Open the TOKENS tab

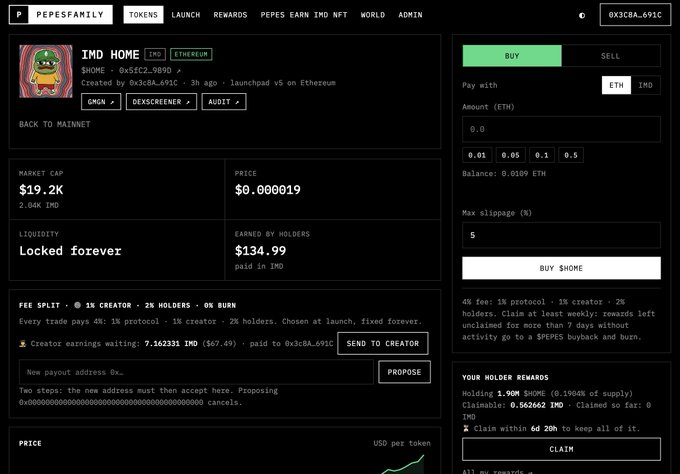(143, 15)
